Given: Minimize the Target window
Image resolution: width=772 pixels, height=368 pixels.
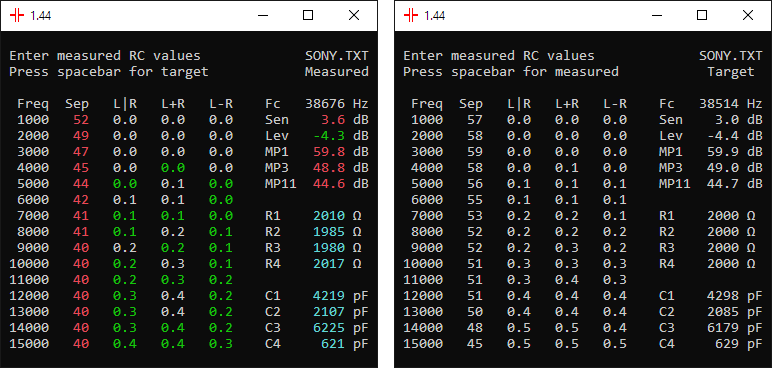Looking at the screenshot, I should tap(657, 16).
